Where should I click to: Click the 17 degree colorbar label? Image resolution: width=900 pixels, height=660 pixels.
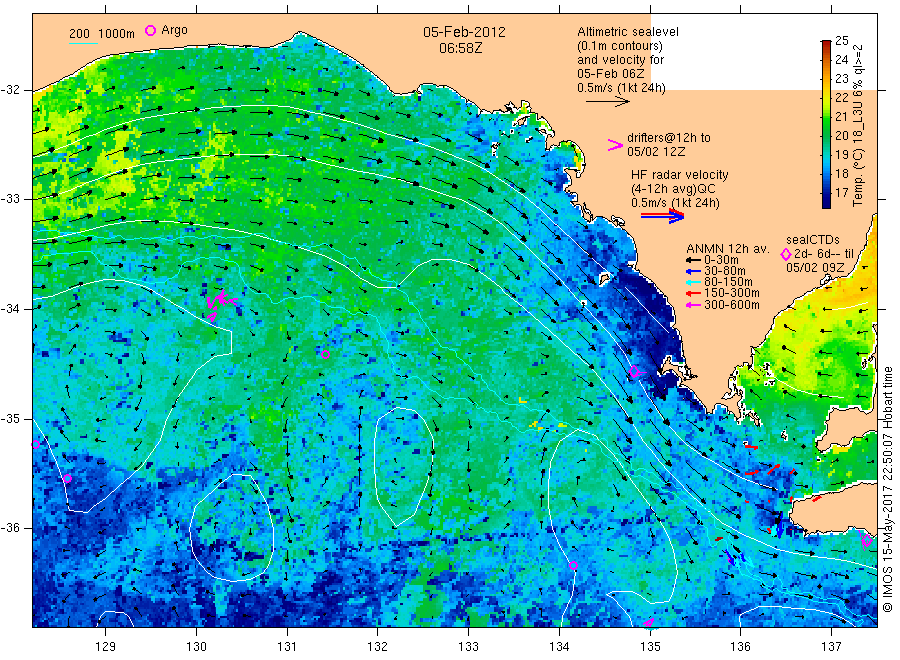(841, 192)
